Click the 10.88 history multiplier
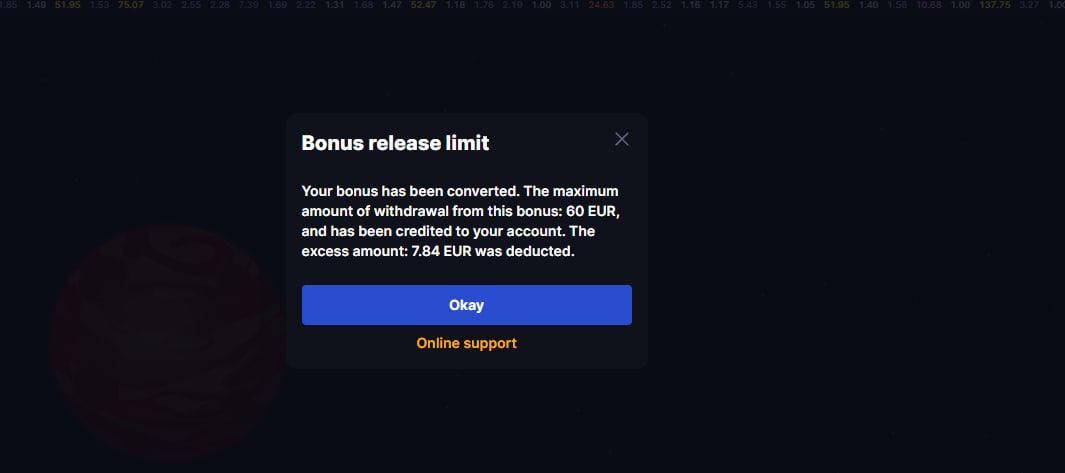This screenshot has height=473, width=1065. coord(928,5)
